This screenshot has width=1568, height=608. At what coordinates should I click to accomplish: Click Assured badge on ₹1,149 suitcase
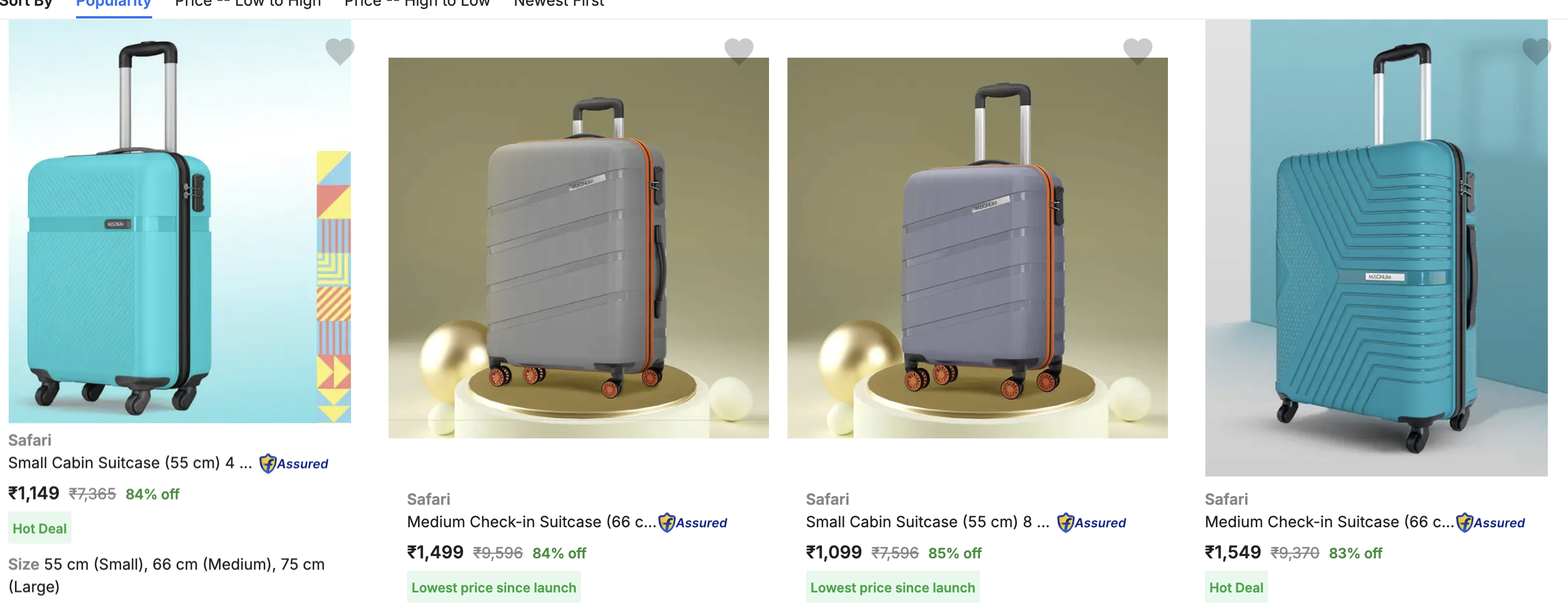294,464
